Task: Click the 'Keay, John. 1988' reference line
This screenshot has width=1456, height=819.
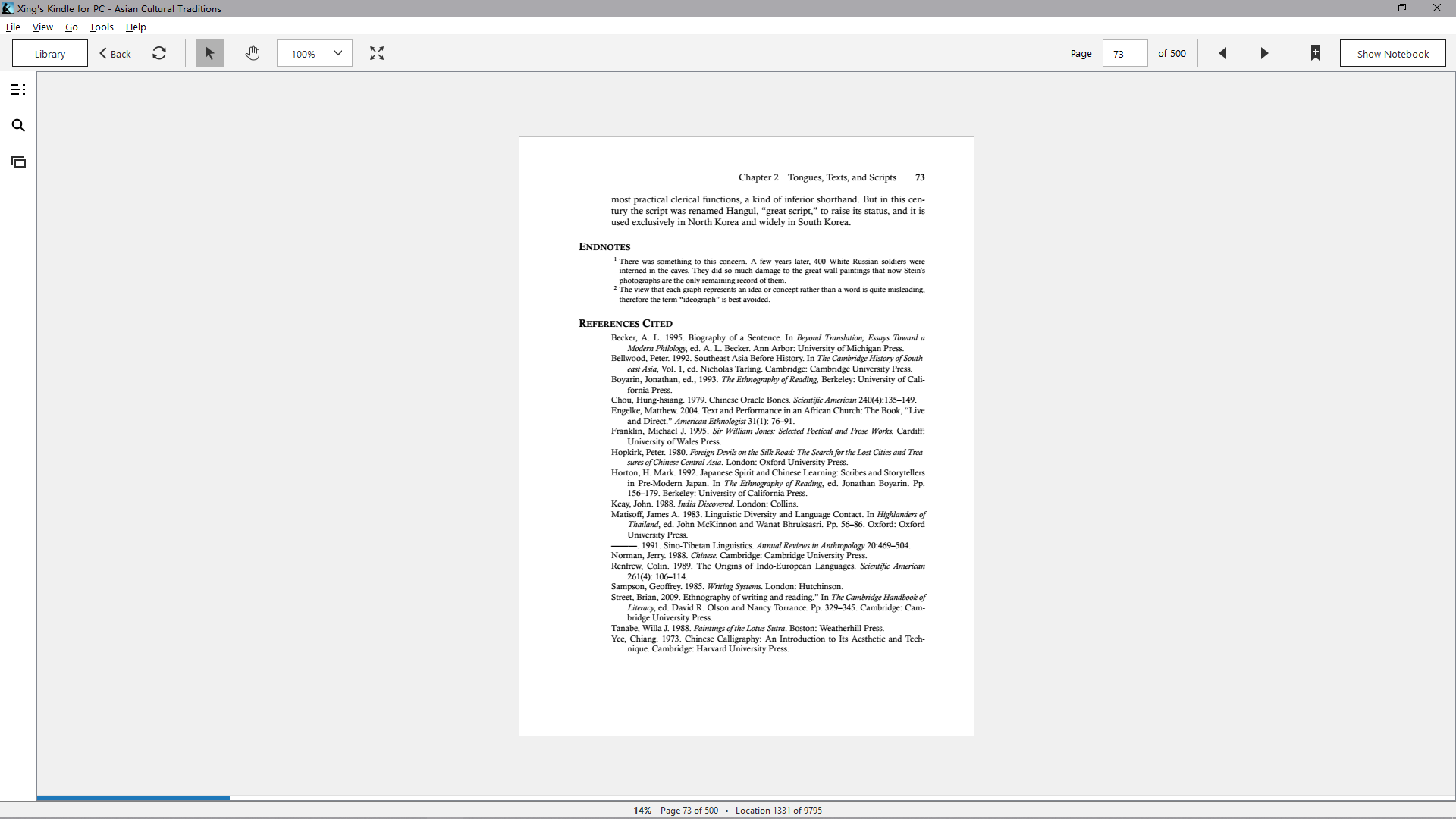Action: [704, 504]
